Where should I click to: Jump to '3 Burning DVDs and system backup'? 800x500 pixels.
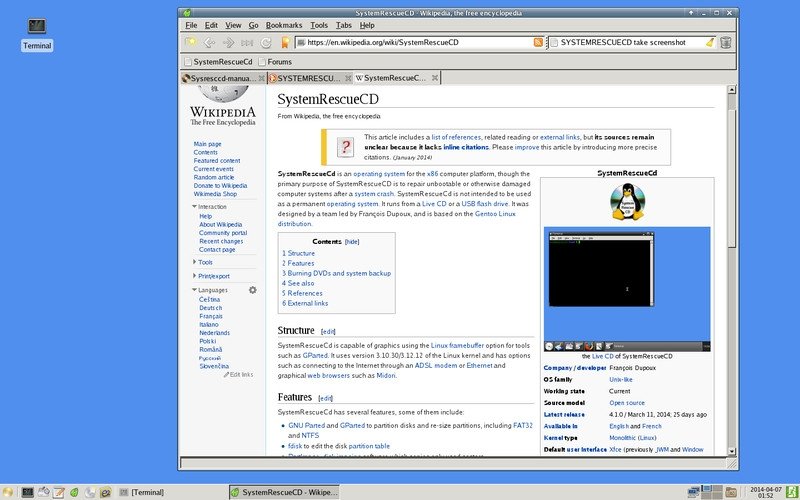(337, 273)
